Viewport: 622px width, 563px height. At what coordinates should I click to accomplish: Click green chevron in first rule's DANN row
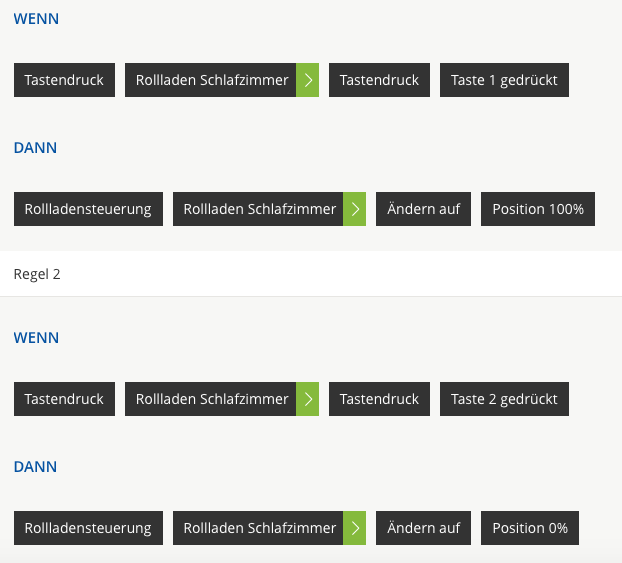click(355, 209)
